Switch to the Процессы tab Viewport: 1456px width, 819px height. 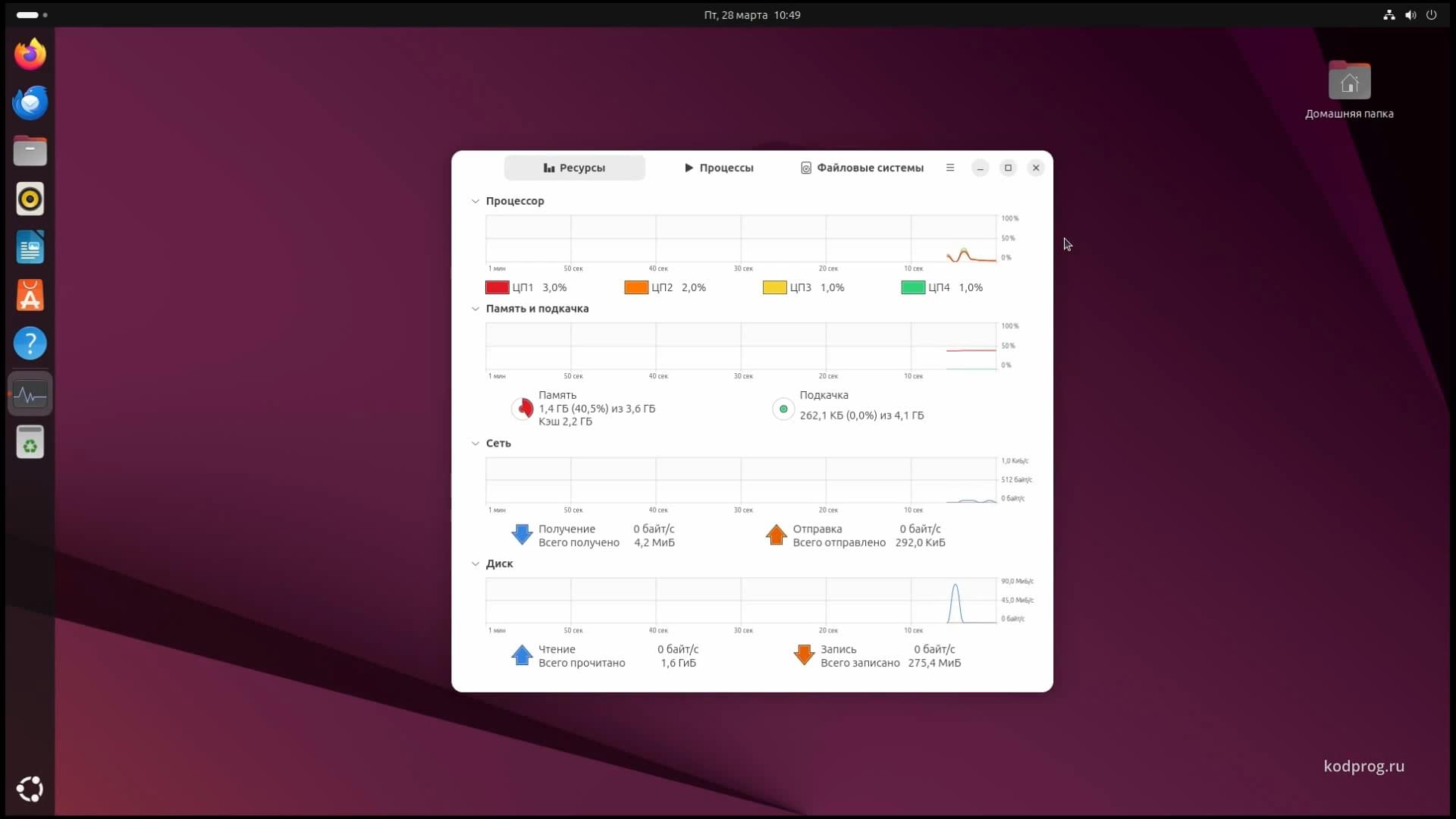pos(719,168)
